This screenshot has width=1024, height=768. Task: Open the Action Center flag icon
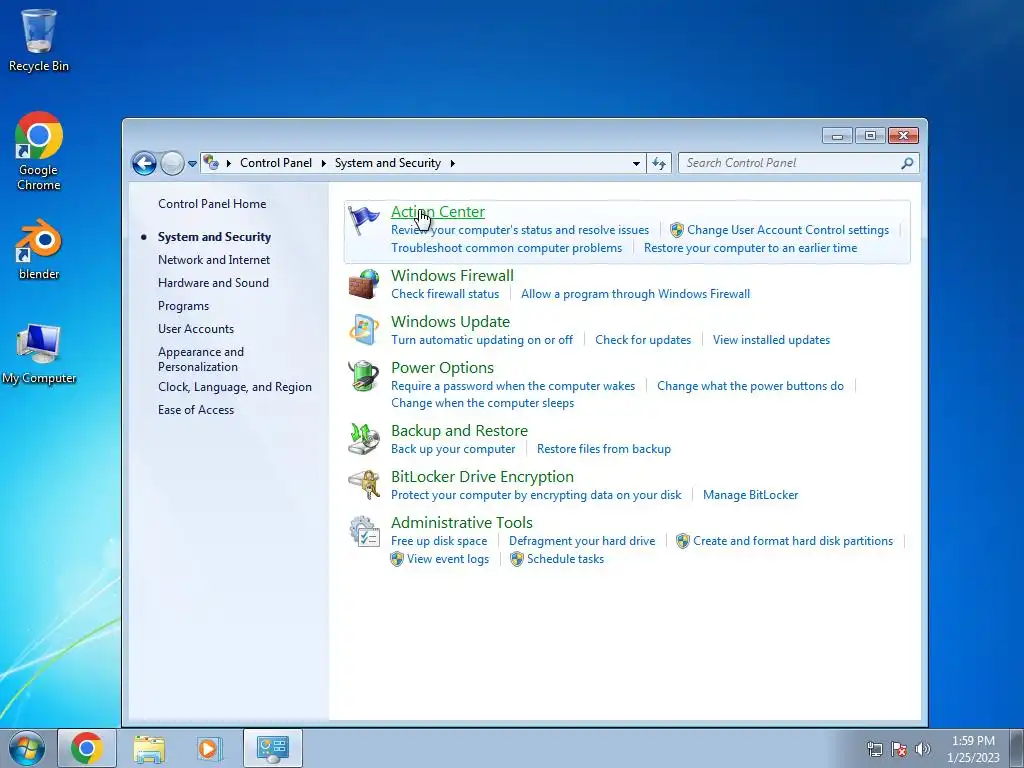point(363,220)
